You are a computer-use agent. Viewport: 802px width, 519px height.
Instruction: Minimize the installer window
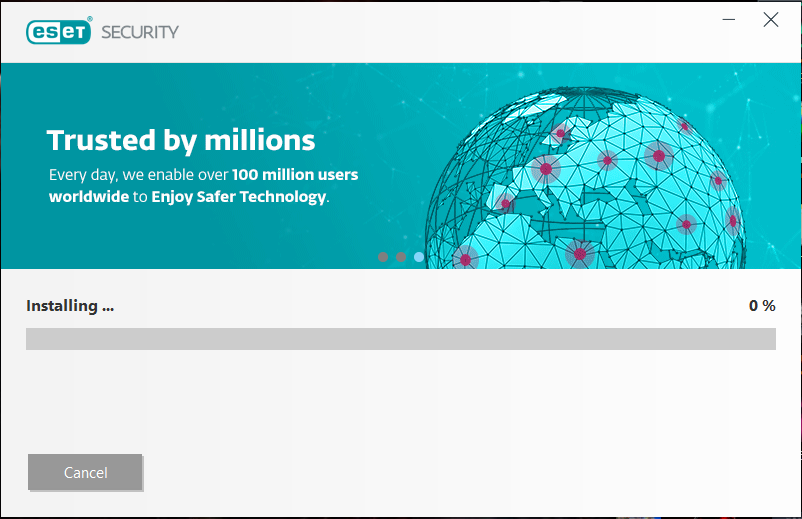click(729, 20)
